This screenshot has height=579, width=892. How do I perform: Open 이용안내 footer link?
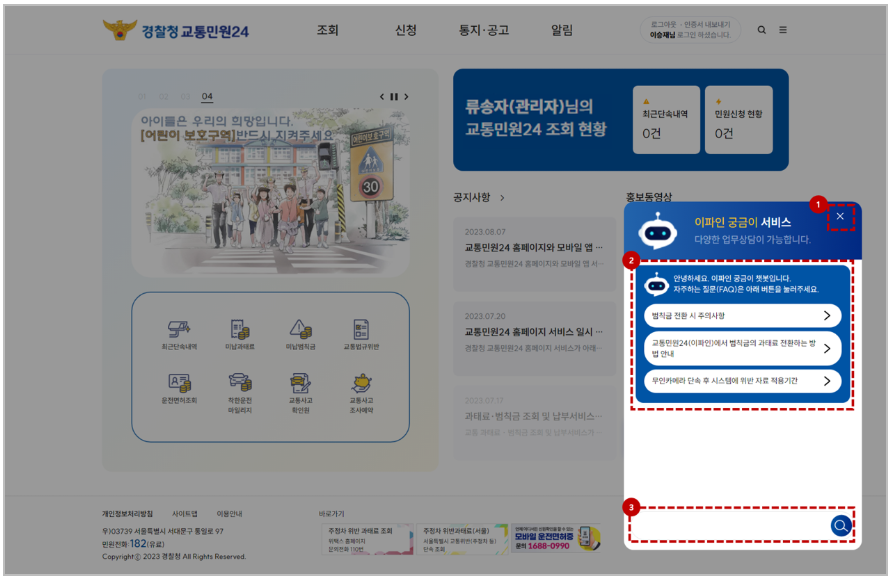tap(229, 514)
